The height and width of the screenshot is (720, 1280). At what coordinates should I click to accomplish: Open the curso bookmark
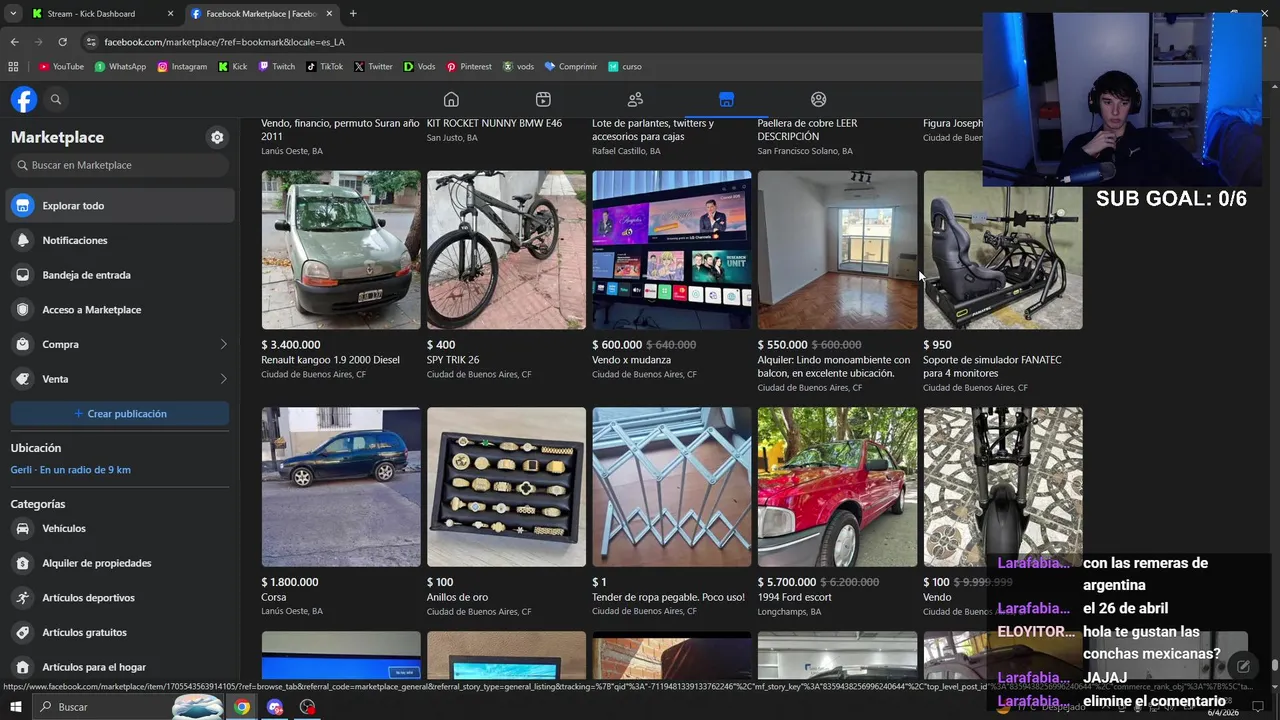625,67
